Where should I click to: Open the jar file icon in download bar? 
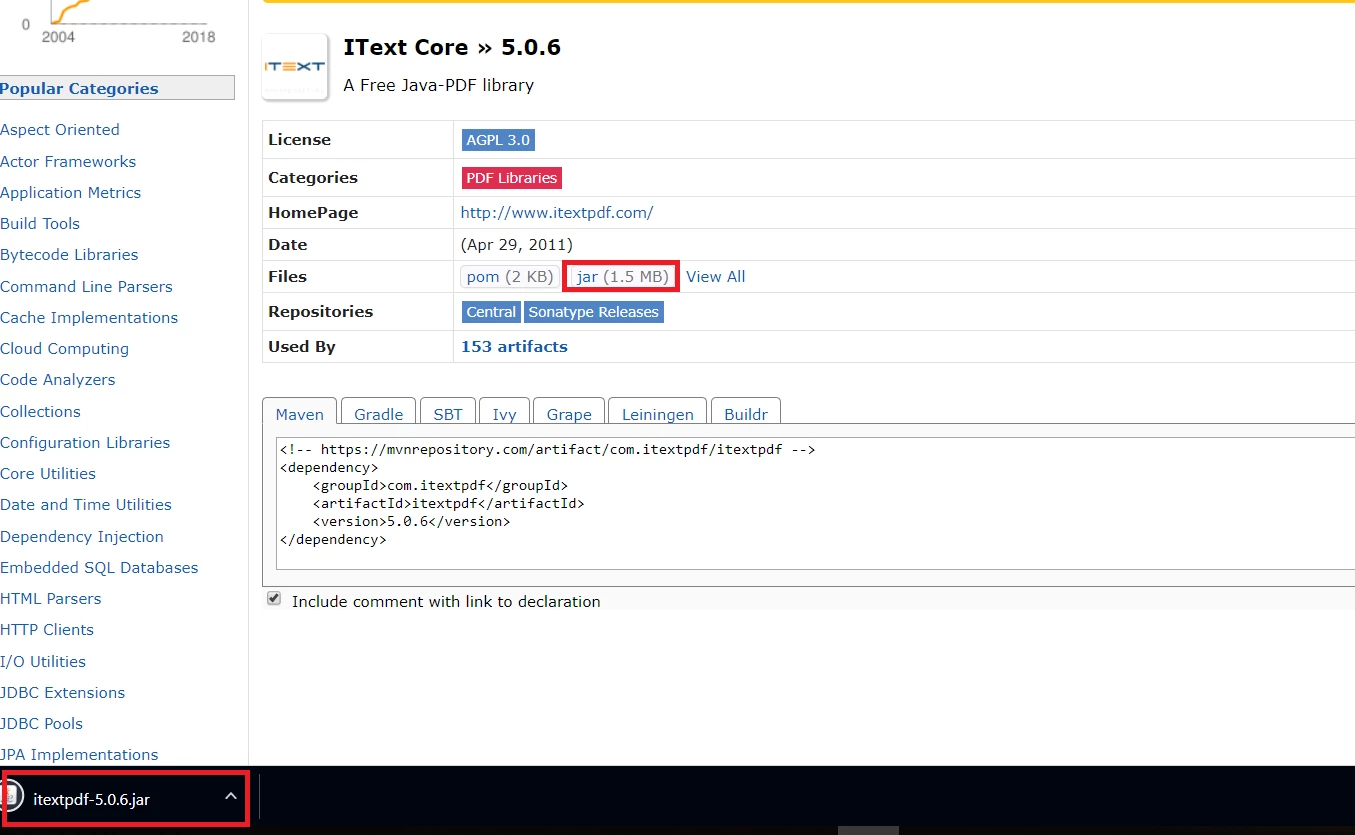click(x=11, y=798)
